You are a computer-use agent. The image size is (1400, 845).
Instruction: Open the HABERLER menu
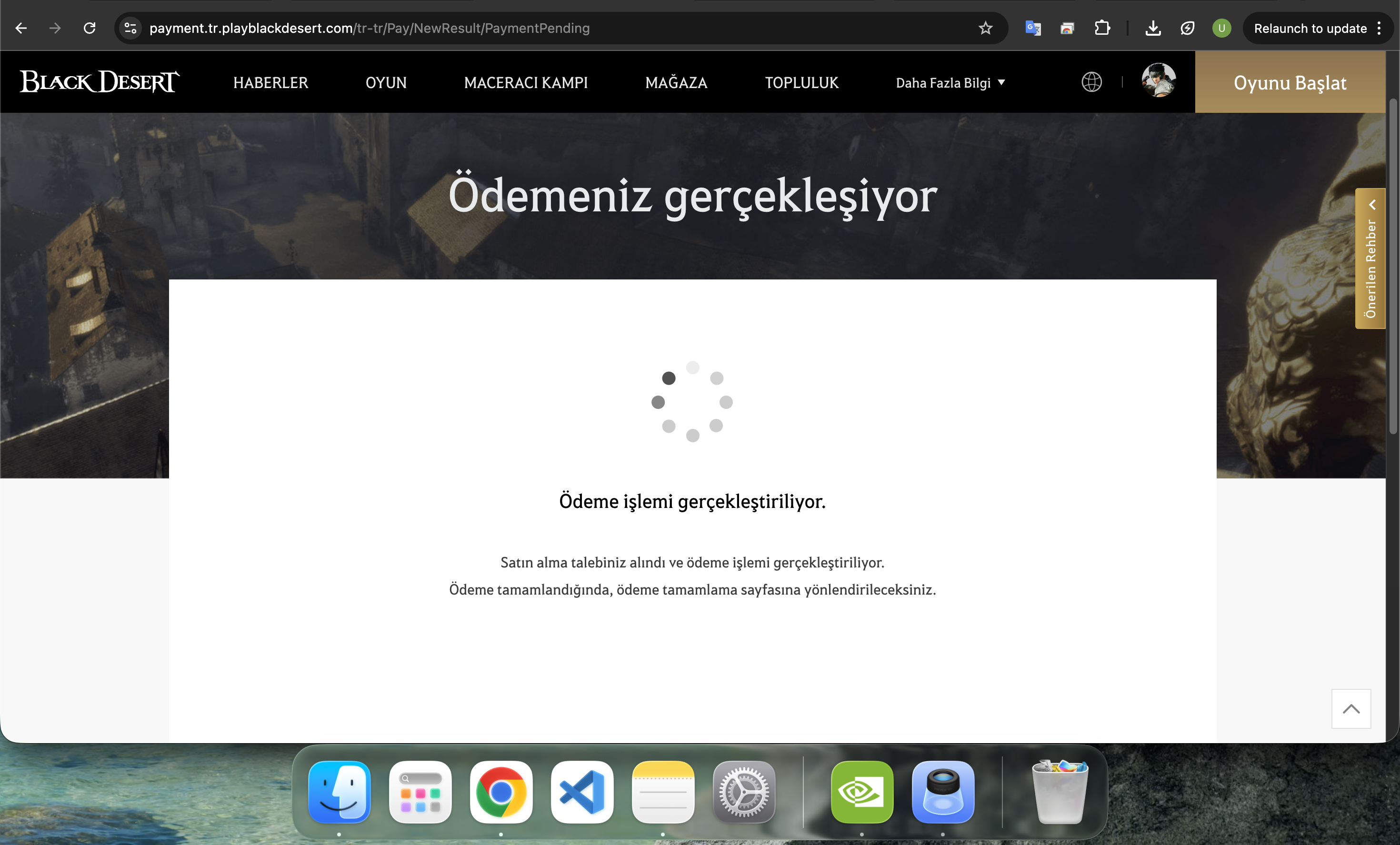[270, 83]
